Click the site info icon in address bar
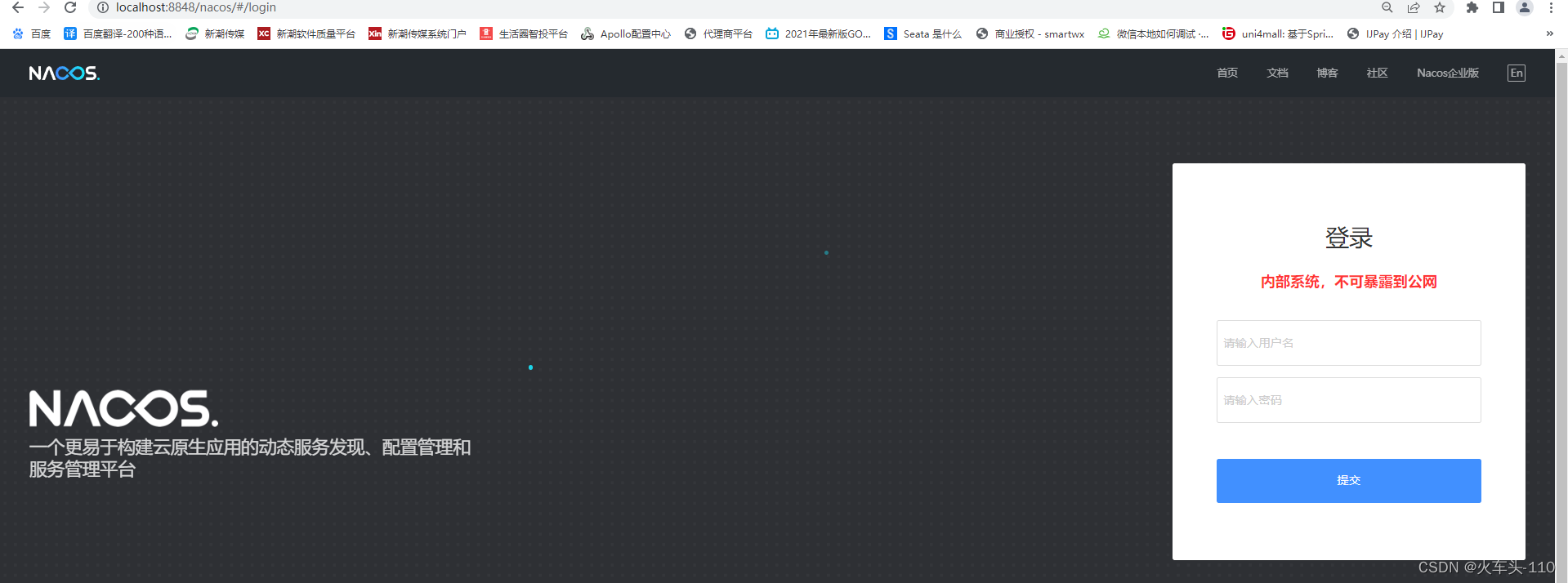This screenshot has height=583, width=1568. coord(102,7)
